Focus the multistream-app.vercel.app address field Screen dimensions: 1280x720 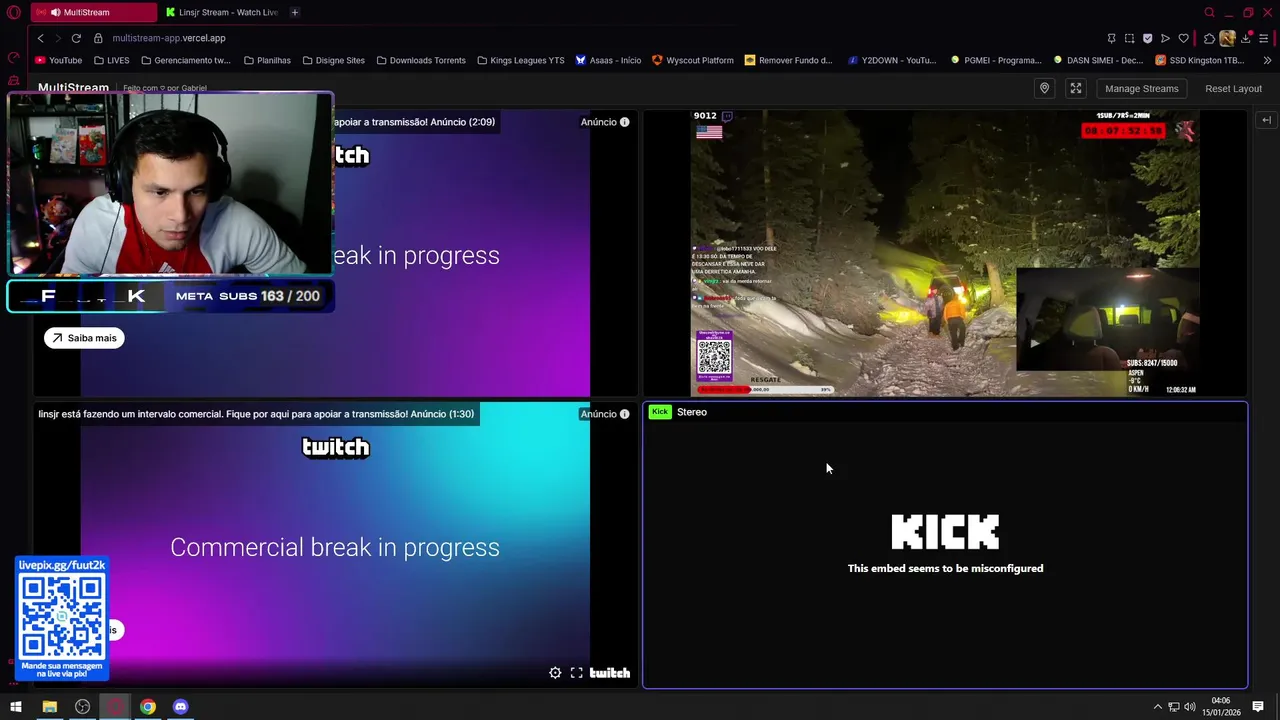pos(169,38)
